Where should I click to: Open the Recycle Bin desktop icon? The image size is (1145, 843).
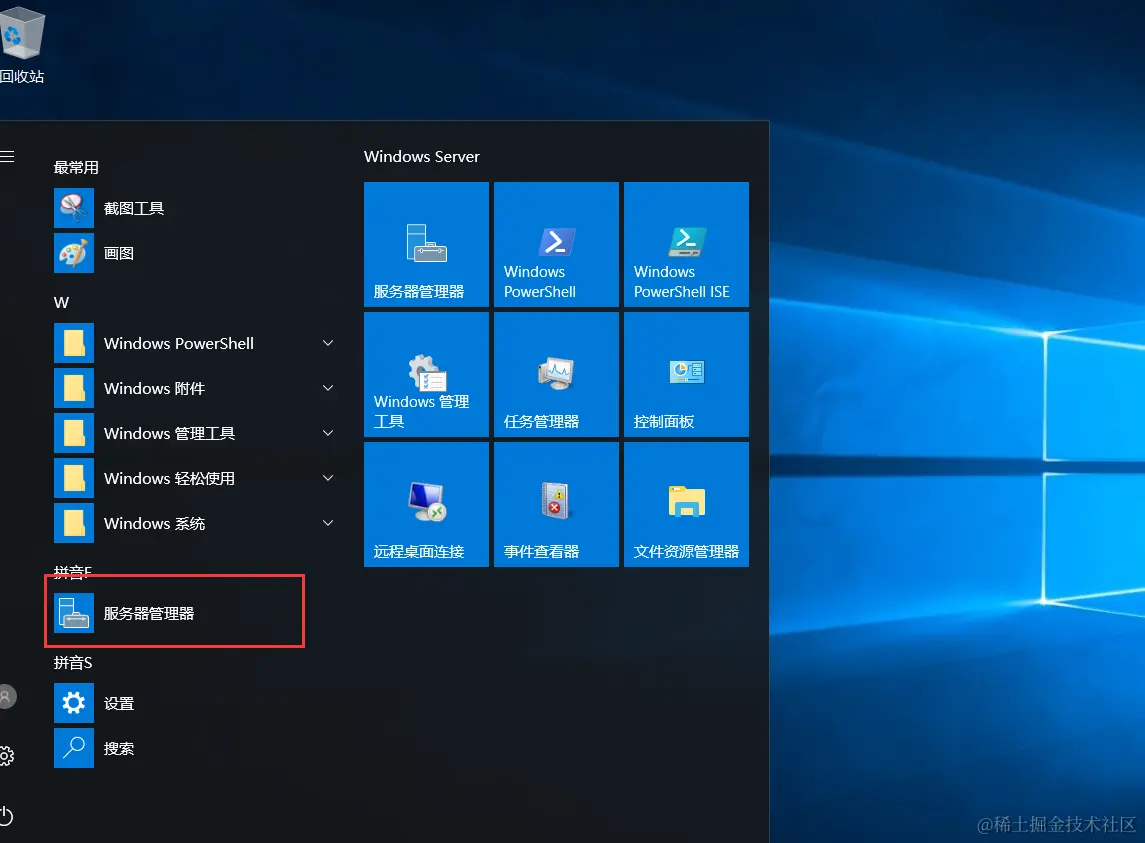(x=22, y=44)
